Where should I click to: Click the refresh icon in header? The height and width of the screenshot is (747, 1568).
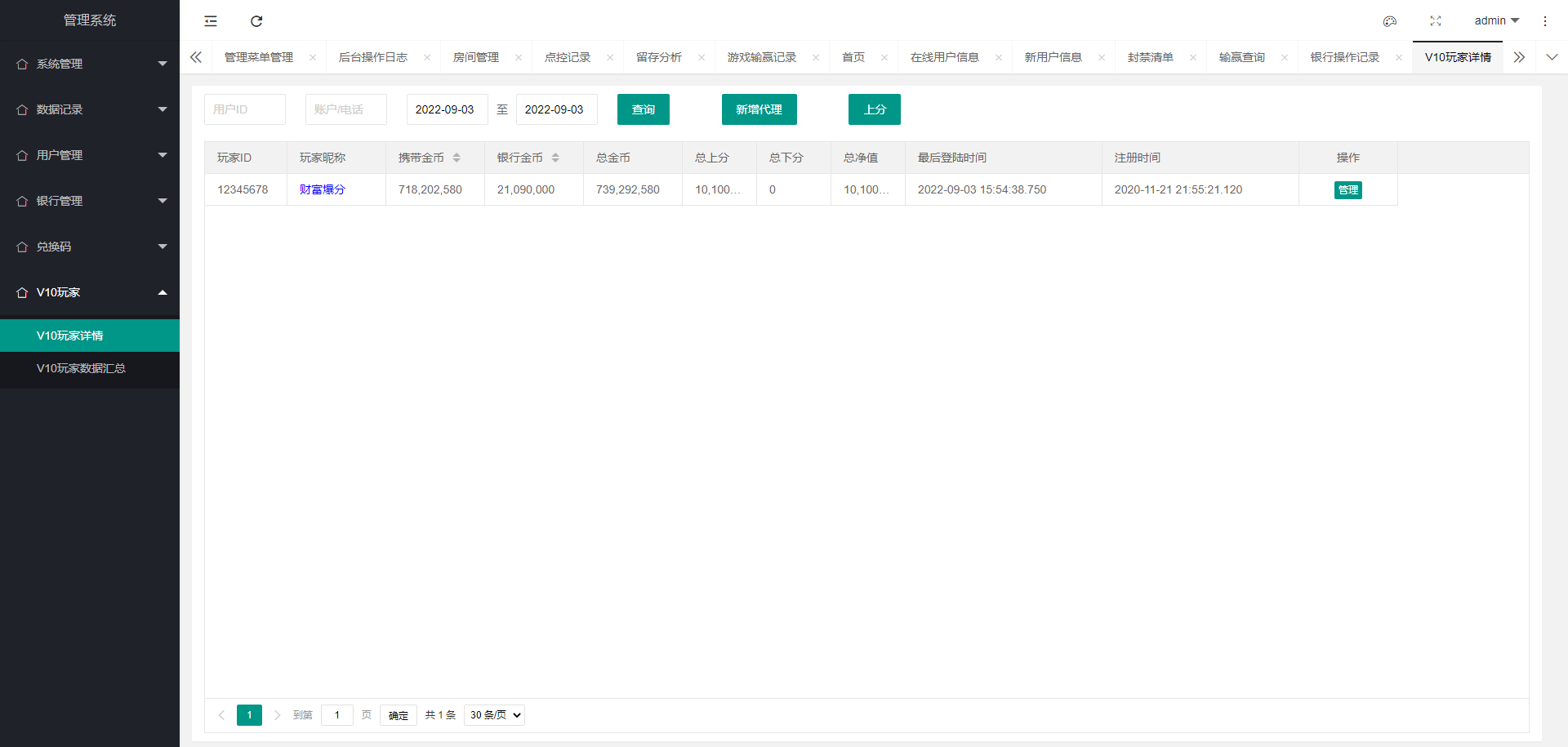[x=256, y=21]
